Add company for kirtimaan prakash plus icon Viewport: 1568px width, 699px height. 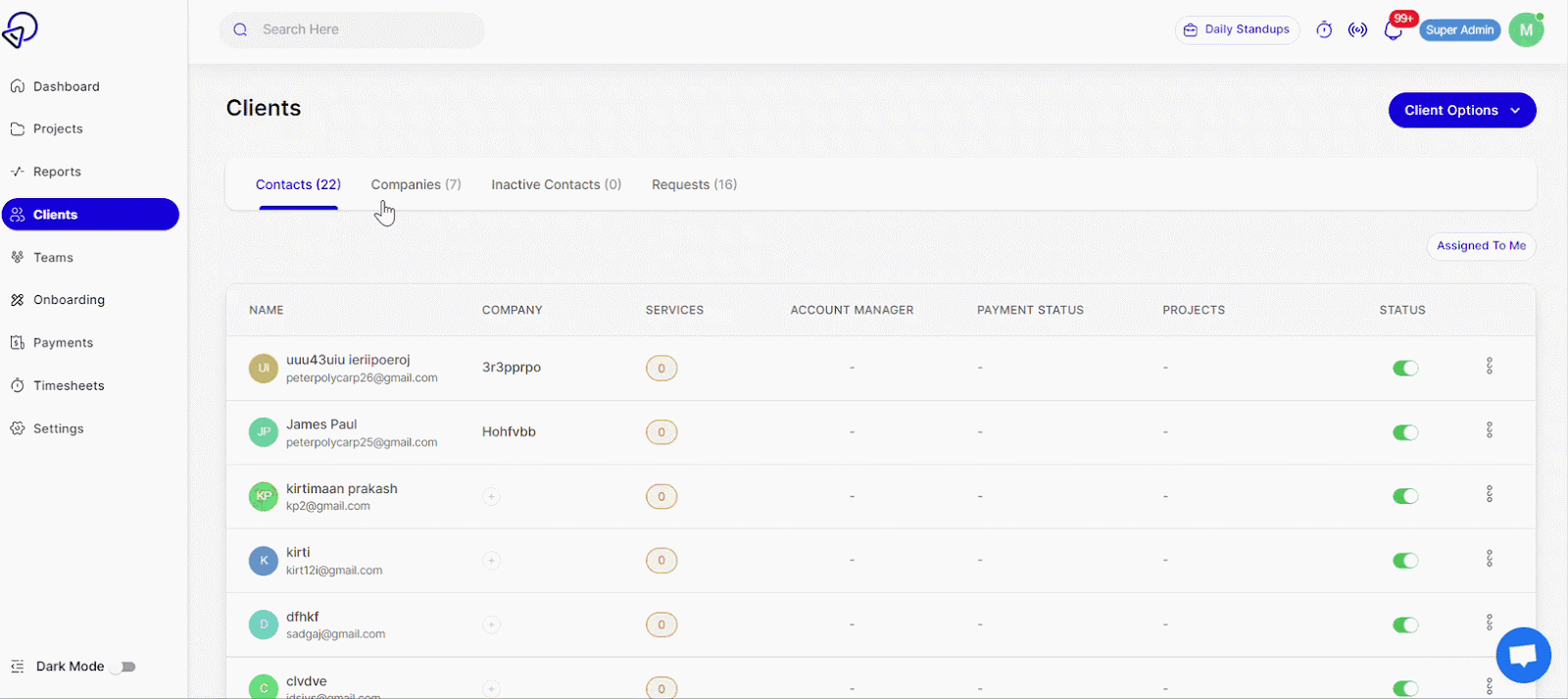click(491, 497)
